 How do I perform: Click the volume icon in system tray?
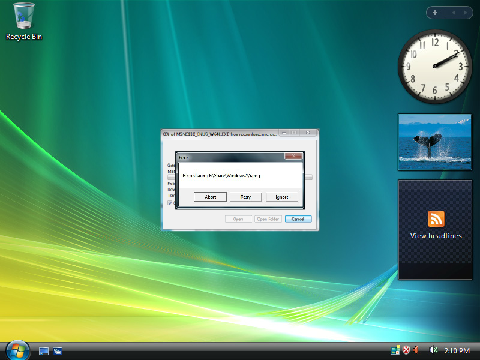click(x=434, y=350)
